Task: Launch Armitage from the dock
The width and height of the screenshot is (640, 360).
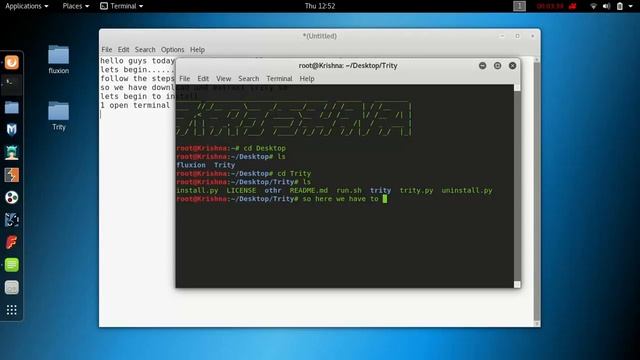Action: (11, 152)
